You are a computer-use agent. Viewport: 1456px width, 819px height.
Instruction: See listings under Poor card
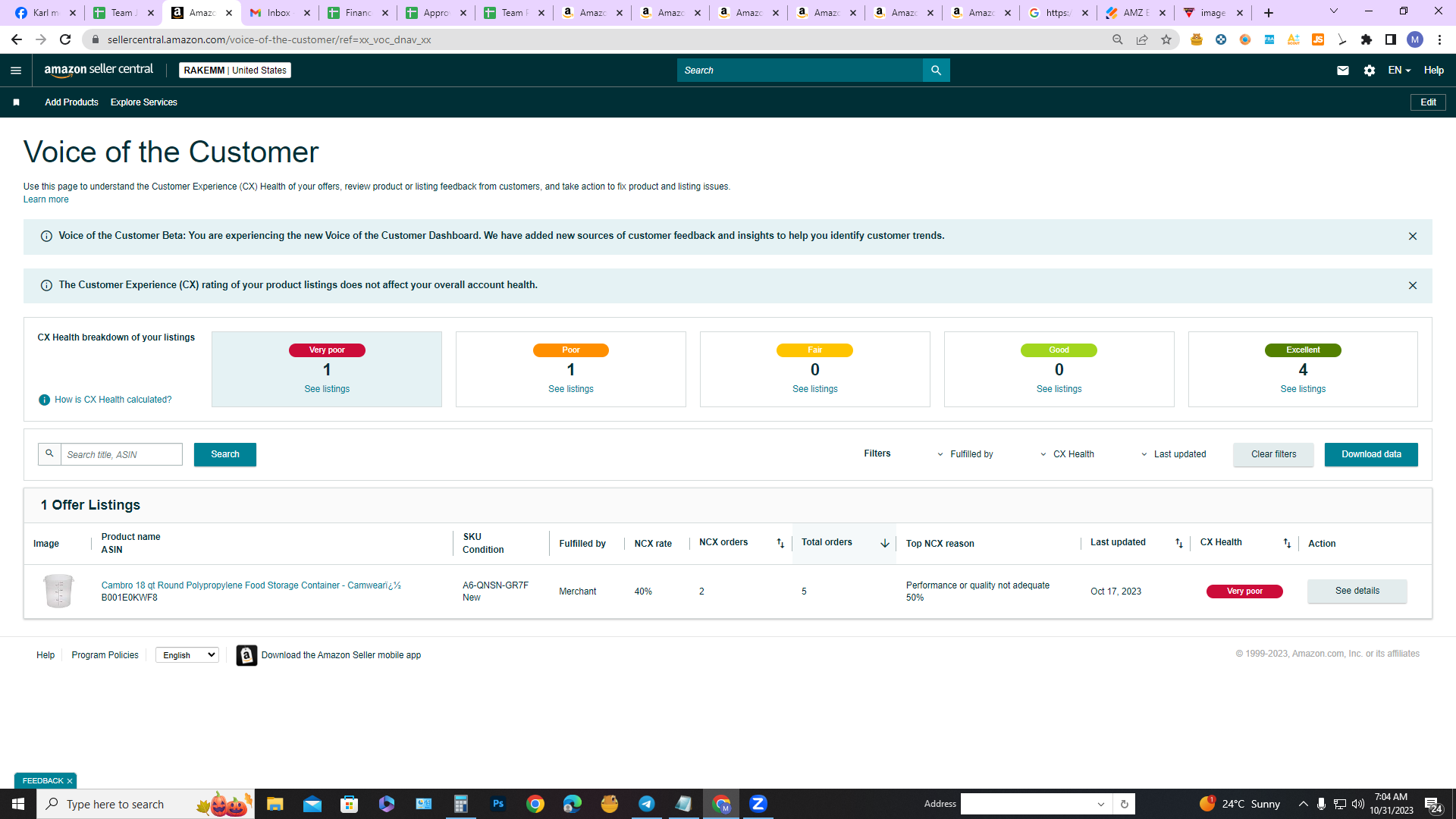click(571, 389)
